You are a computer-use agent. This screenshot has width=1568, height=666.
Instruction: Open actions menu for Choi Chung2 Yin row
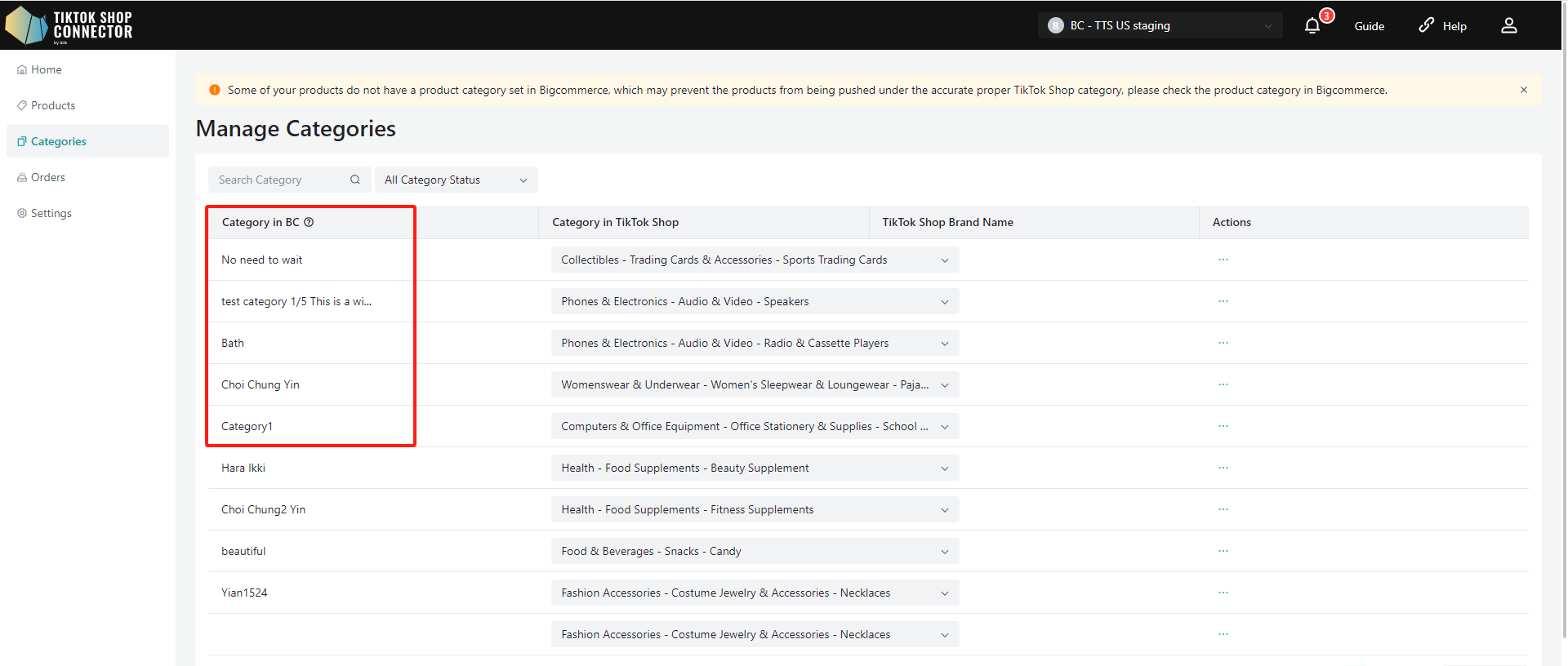point(1223,509)
